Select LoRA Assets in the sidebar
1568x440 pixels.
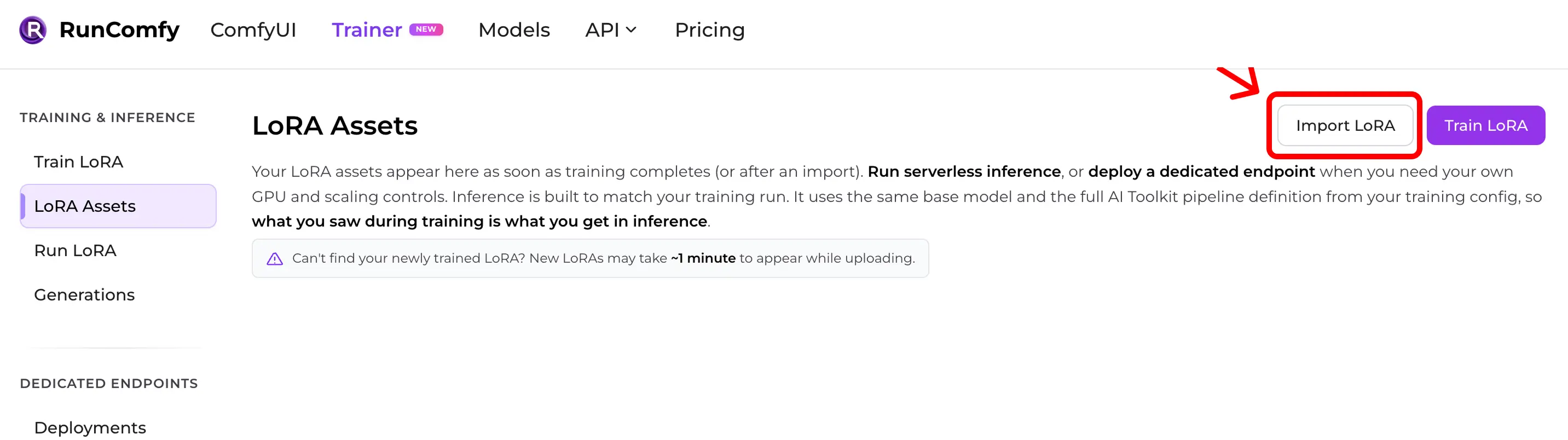[85, 206]
